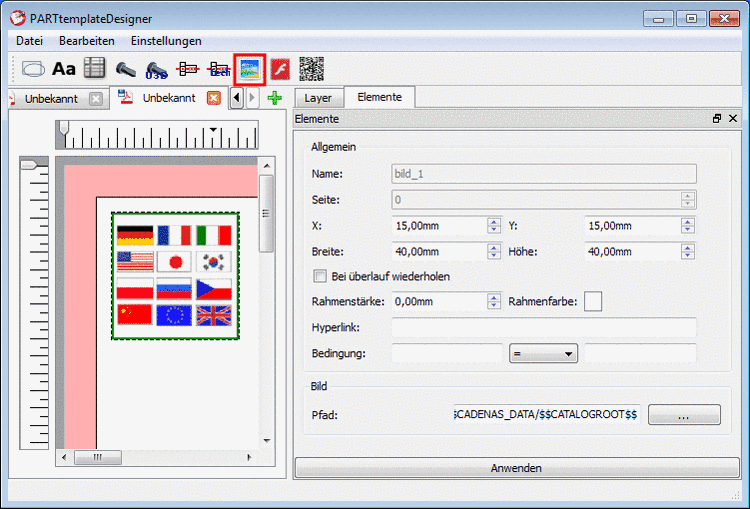
Task: Click the first Bedingung field
Action: 447,354
